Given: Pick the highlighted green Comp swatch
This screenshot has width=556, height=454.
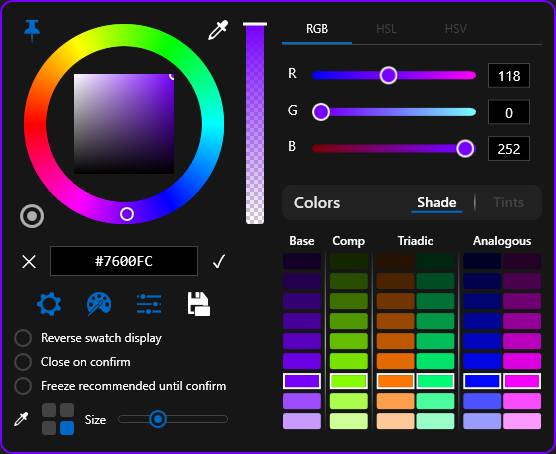Looking at the screenshot, I should pyautogui.click(x=349, y=381).
